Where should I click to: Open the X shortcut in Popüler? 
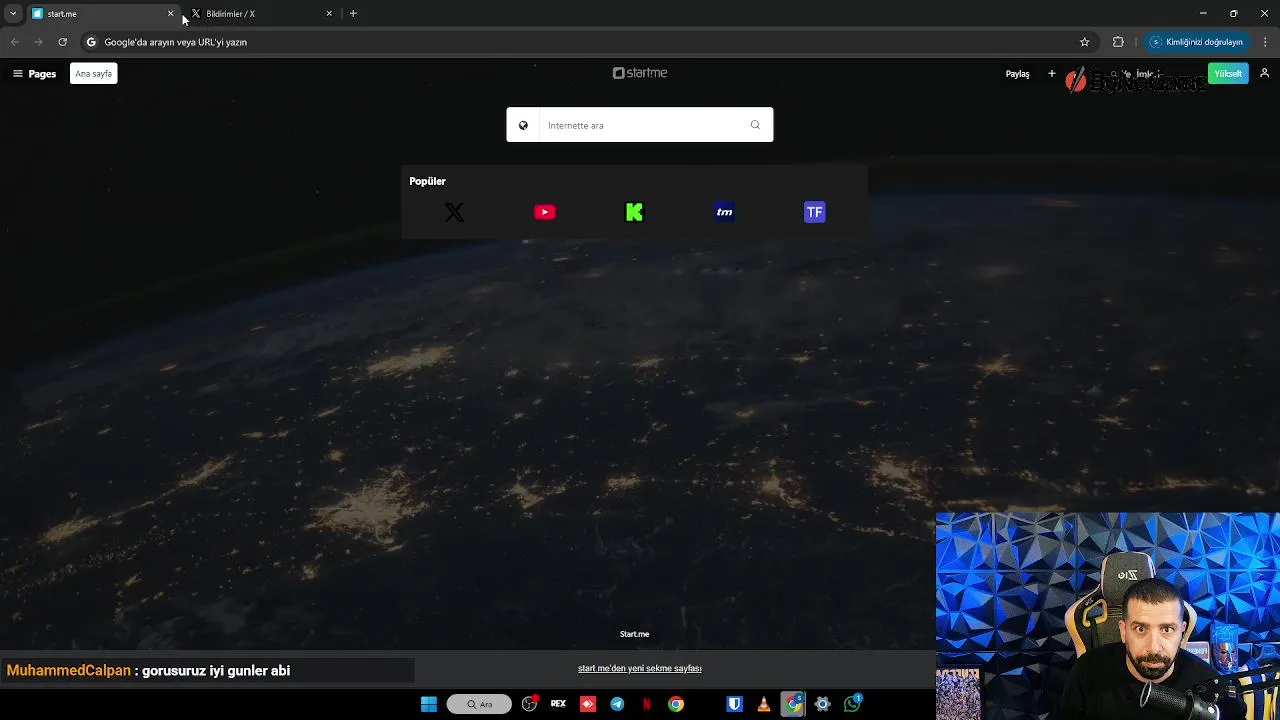tap(454, 212)
